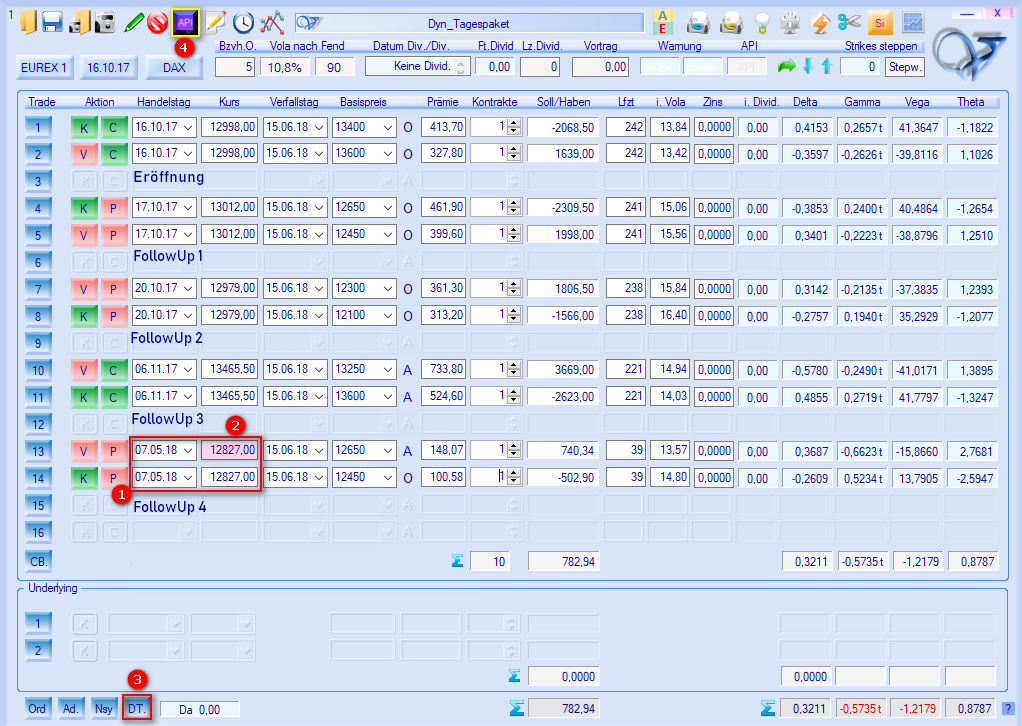Open Handelstag date dropdown in row 13
This screenshot has height=726, width=1022.
tap(189, 451)
